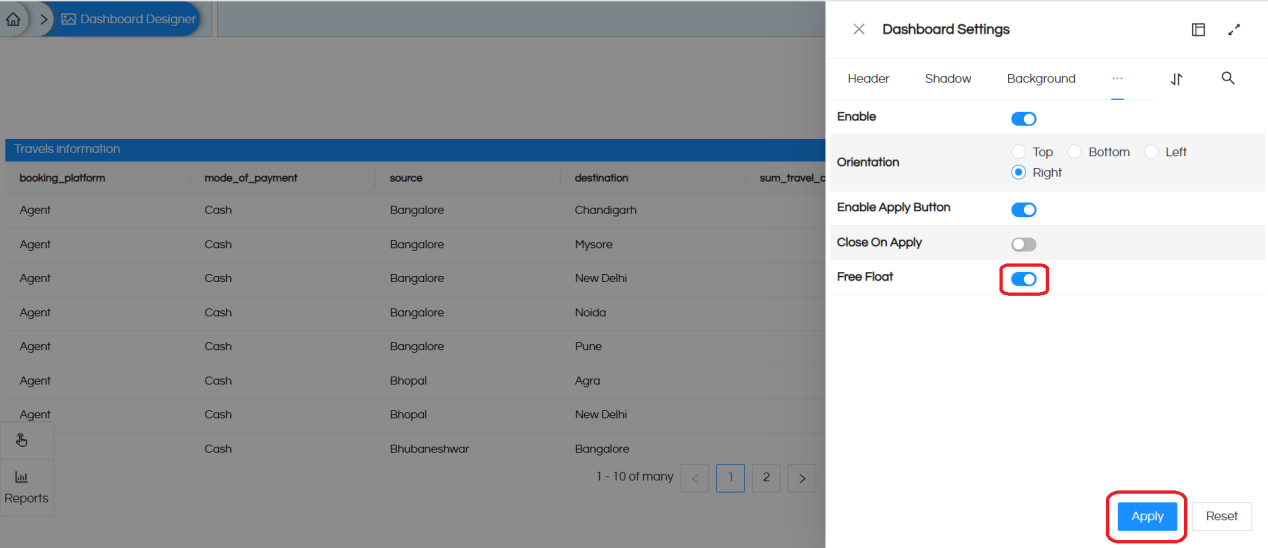Click booking_platform column header
Image resolution: width=1268 pixels, height=548 pixels.
point(62,178)
